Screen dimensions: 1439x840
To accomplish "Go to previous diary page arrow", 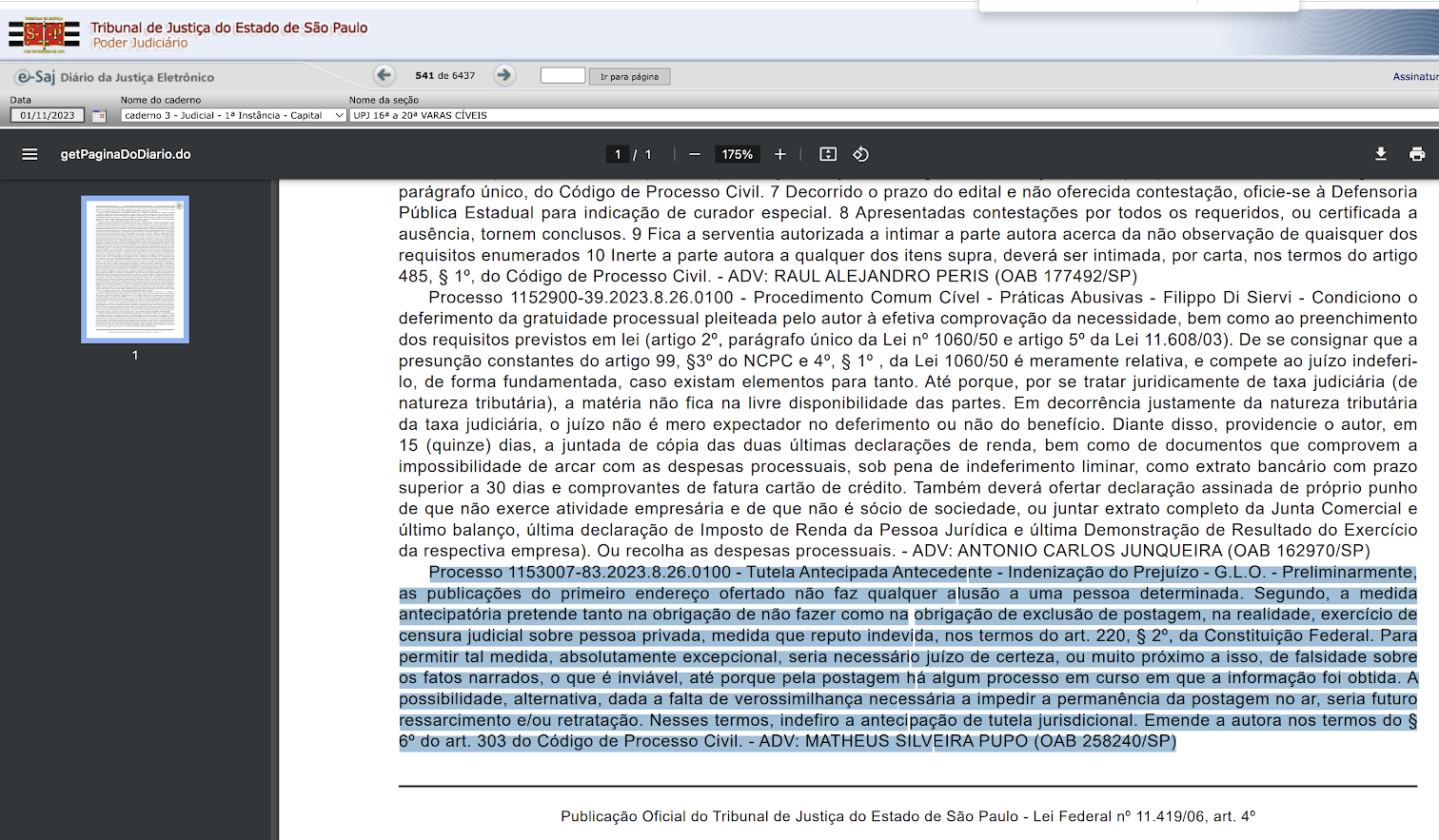I will (x=384, y=75).
